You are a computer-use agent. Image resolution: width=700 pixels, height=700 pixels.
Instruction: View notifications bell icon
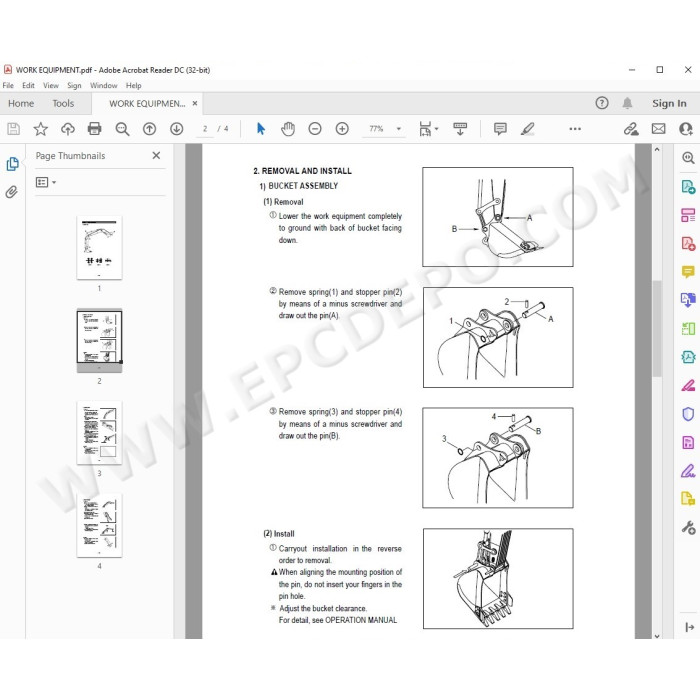[x=627, y=103]
